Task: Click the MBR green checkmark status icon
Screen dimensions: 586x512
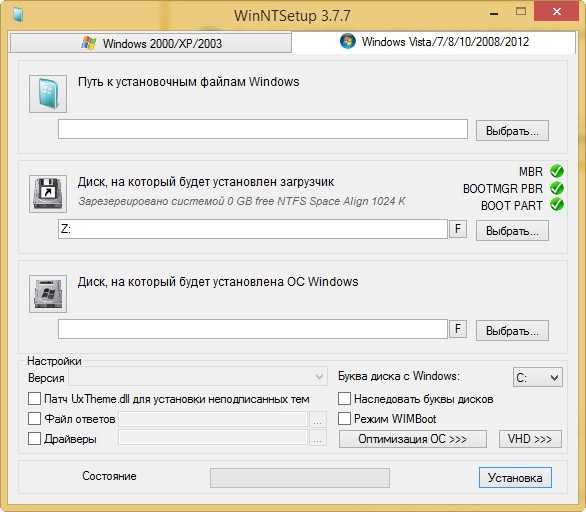Action: 557,171
